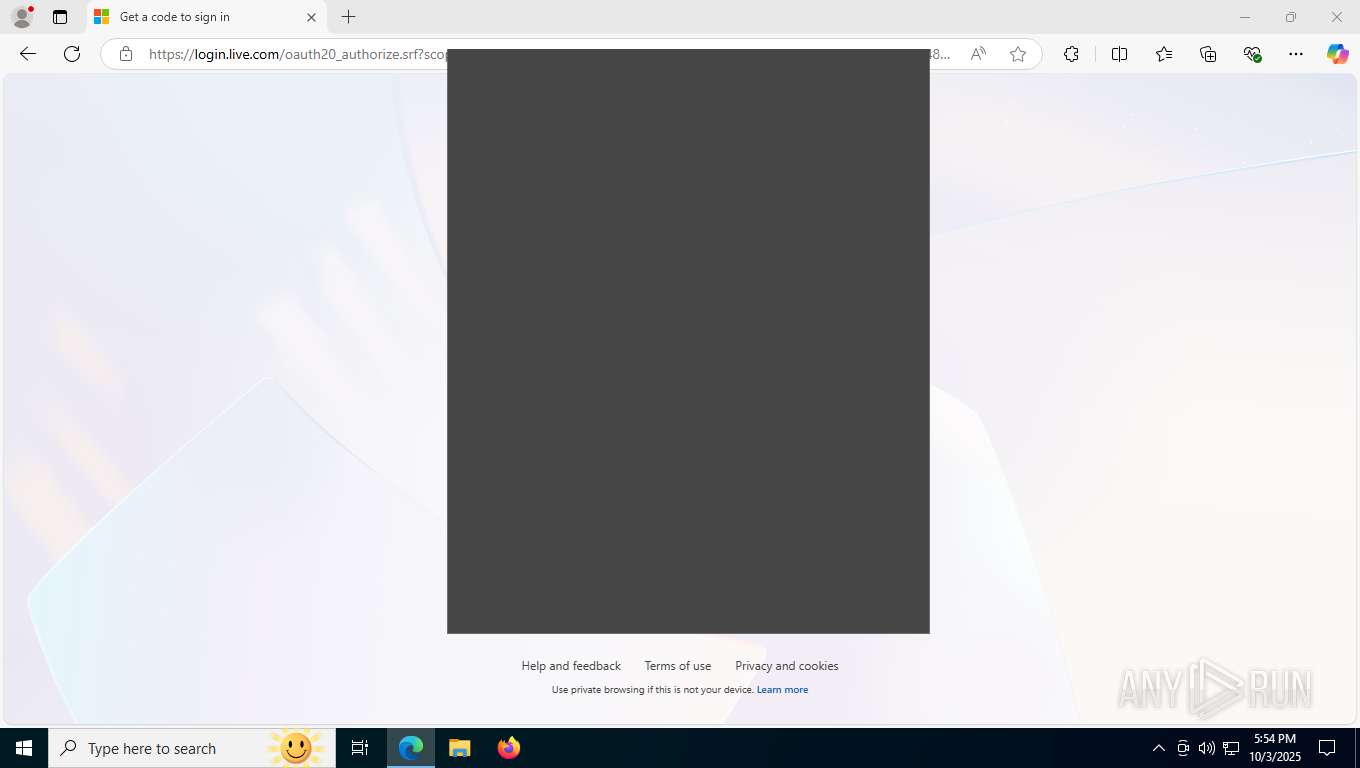Viewport: 1360px width, 768px height.
Task: Minimize the Edge window
Action: pos(1245,17)
